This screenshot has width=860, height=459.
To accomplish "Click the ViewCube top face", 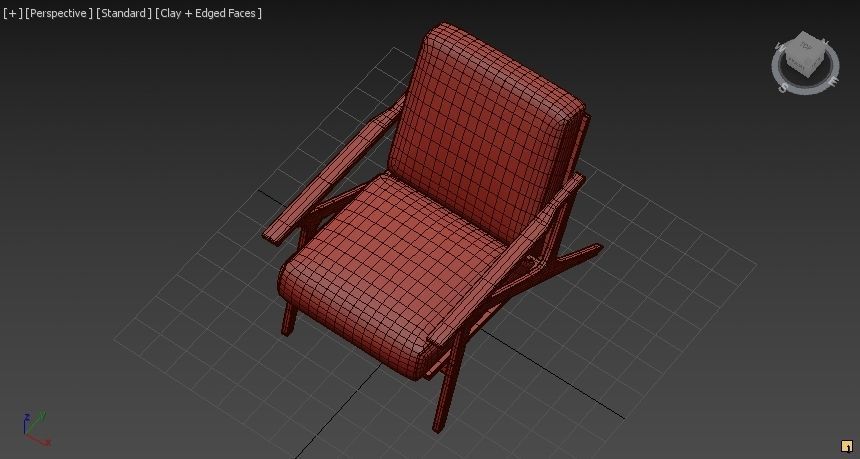I will pos(806,47).
